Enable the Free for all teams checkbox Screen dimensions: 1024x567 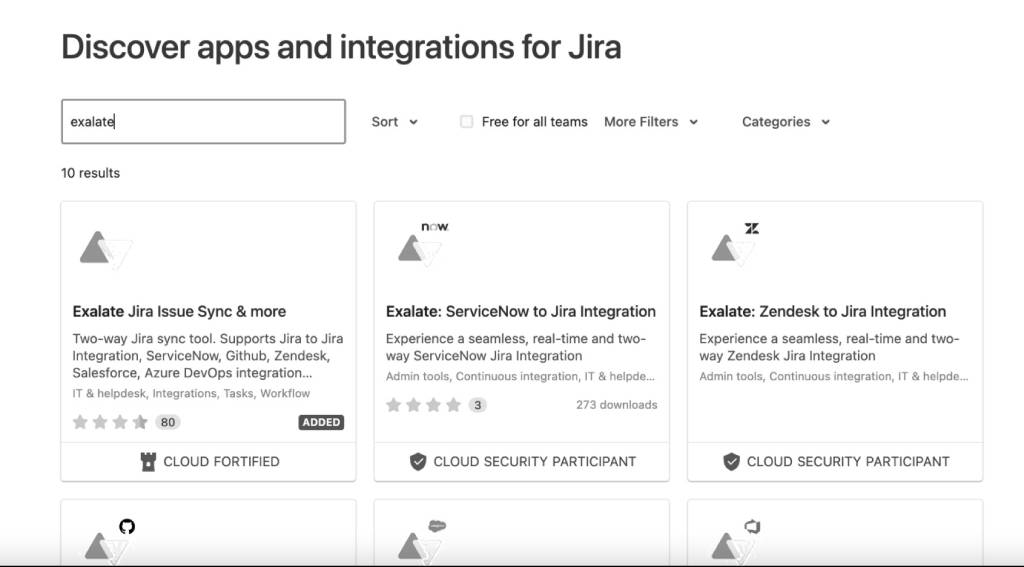pyautogui.click(x=466, y=122)
